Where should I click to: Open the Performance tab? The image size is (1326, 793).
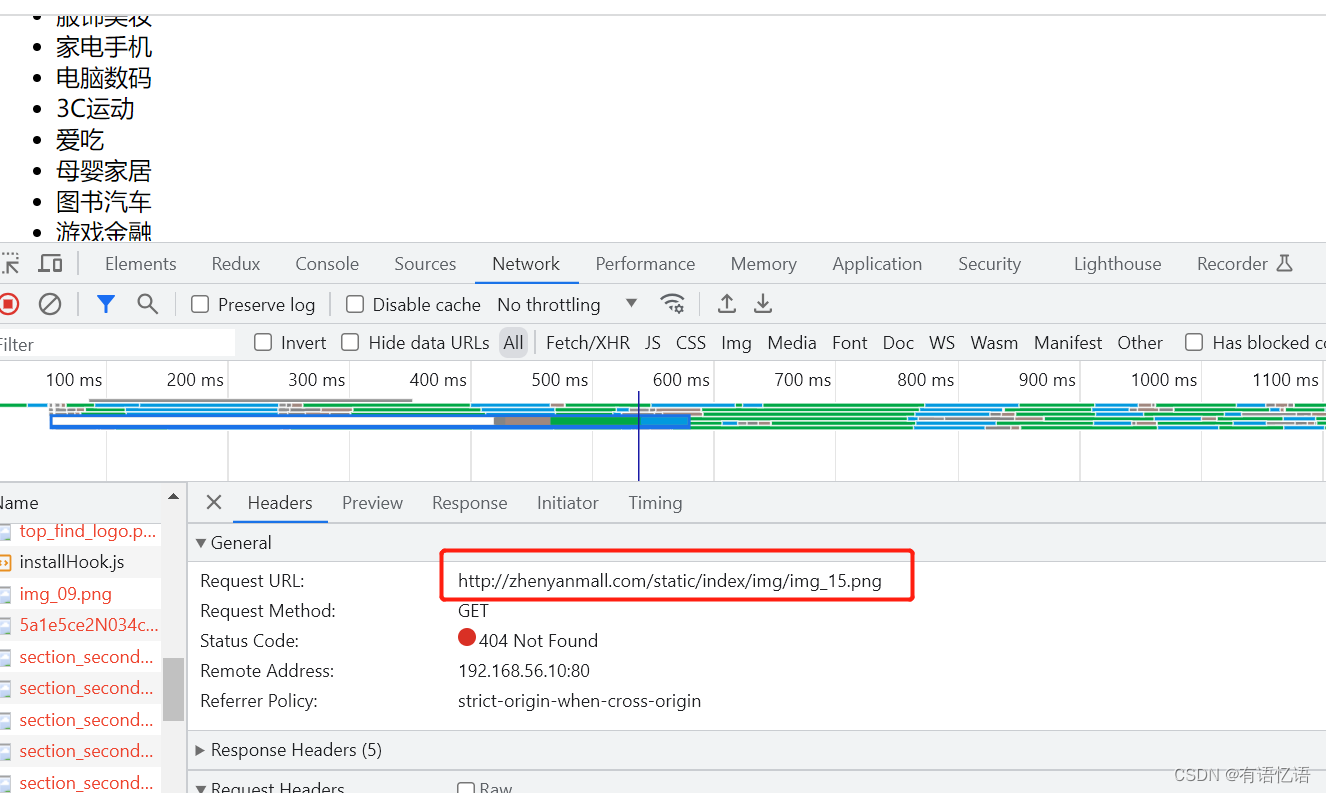[x=645, y=264]
